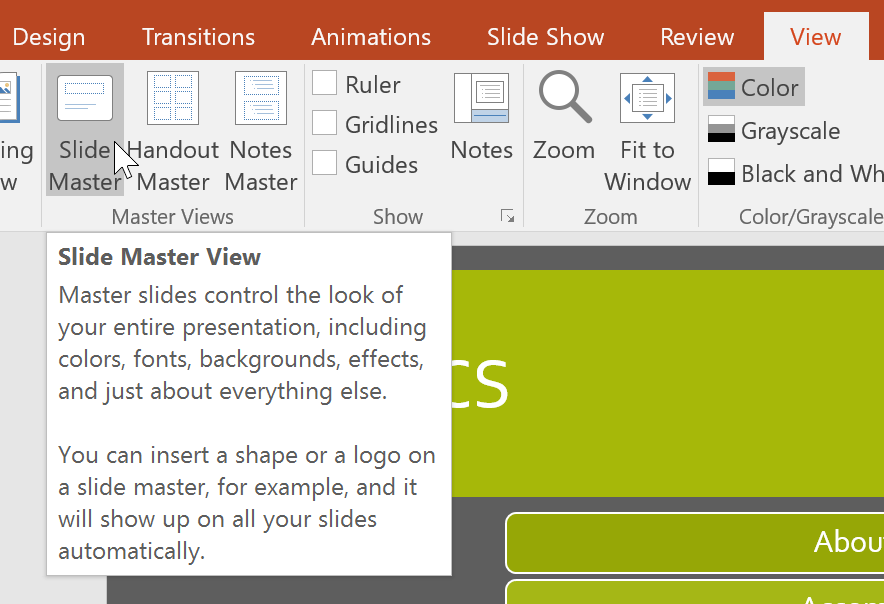This screenshot has width=884, height=604.
Task: Go to the Slide Show tab
Action: point(546,36)
